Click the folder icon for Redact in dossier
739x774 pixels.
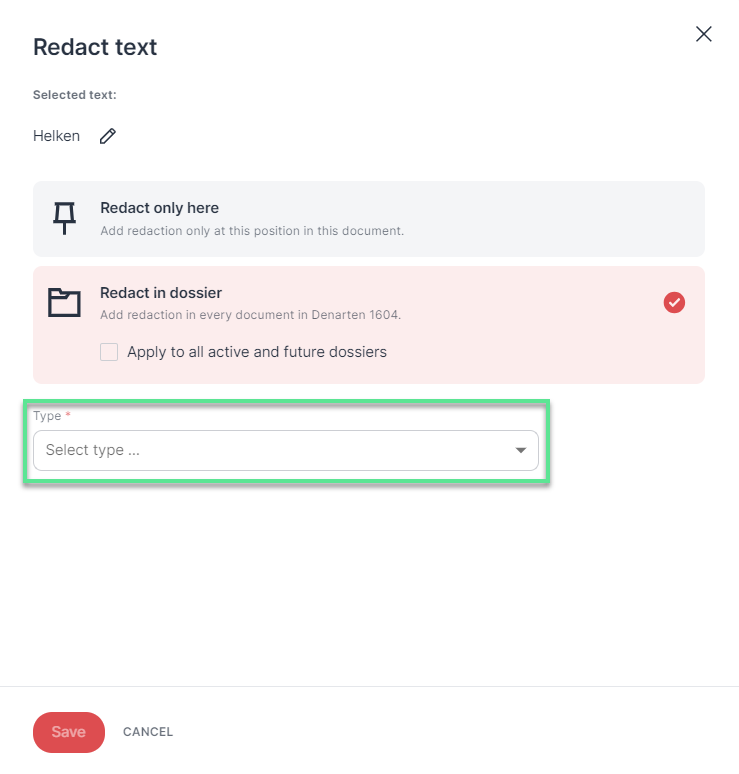click(x=64, y=302)
